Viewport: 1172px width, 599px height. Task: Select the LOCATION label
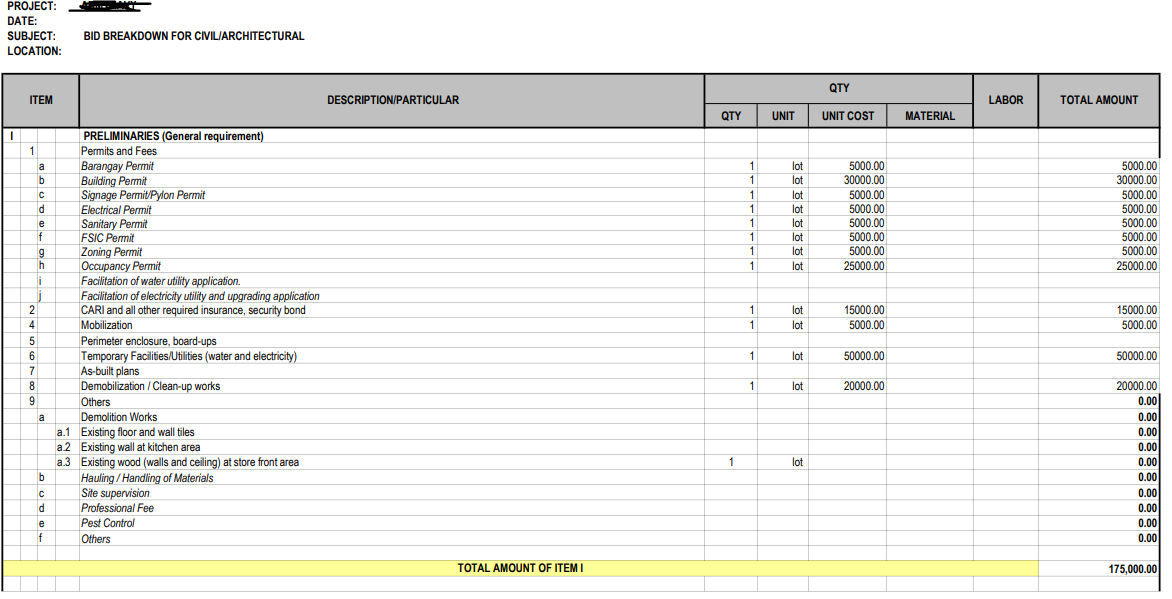[34, 51]
